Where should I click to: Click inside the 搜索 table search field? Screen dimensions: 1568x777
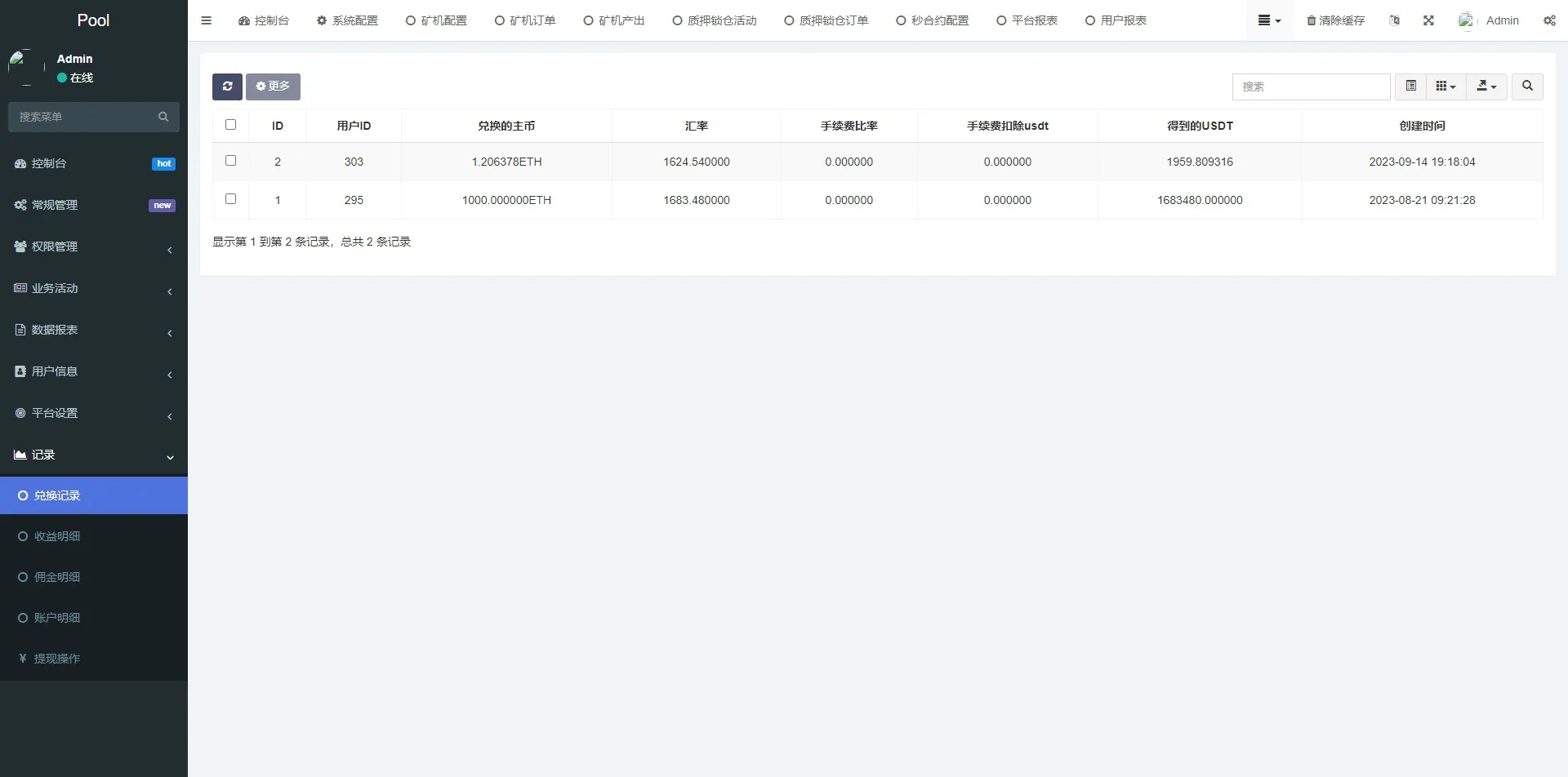(1311, 86)
